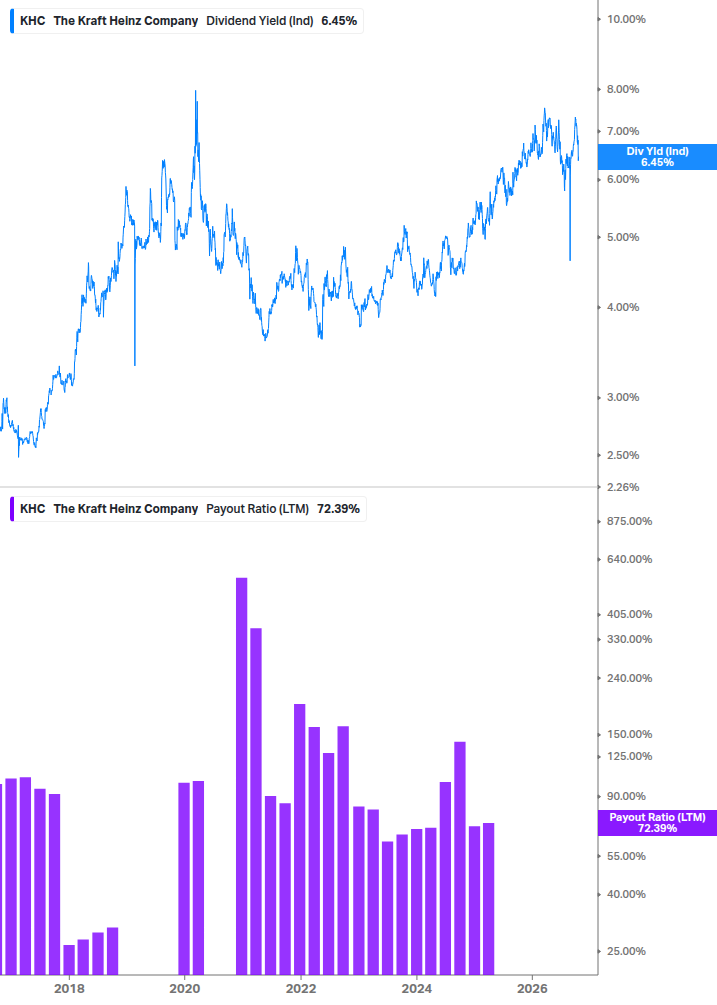This screenshot has width=717, height=1005.
Task: Click the purple Payout Ratio legend color bar
Action: pos(12,509)
